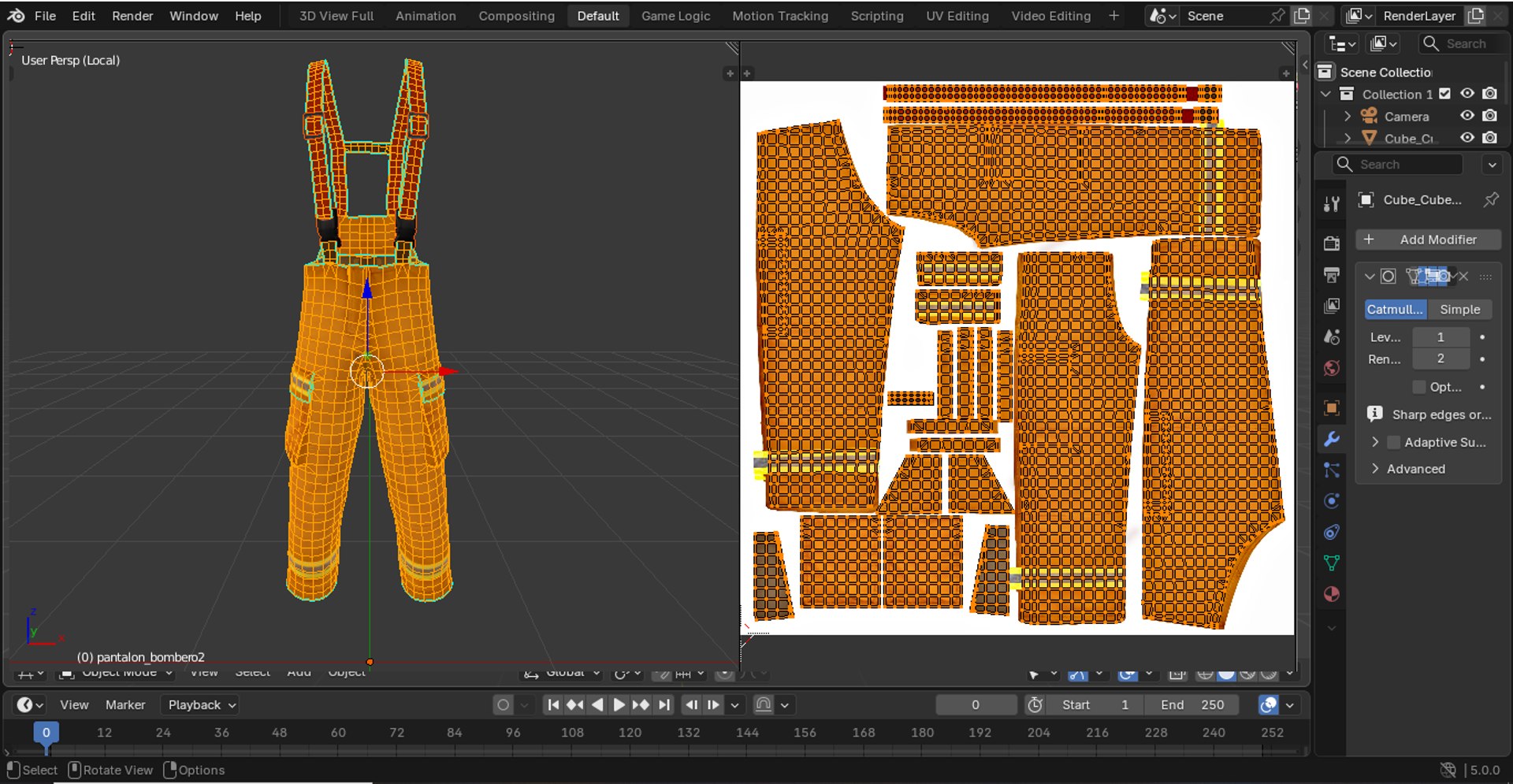Image resolution: width=1513 pixels, height=784 pixels.
Task: Play the animation forward
Action: pyautogui.click(x=619, y=705)
